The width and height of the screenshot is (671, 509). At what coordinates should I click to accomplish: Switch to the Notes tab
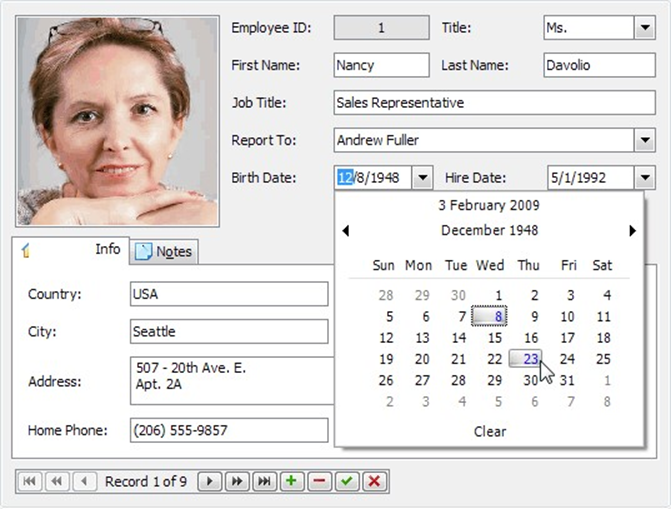[x=165, y=252]
